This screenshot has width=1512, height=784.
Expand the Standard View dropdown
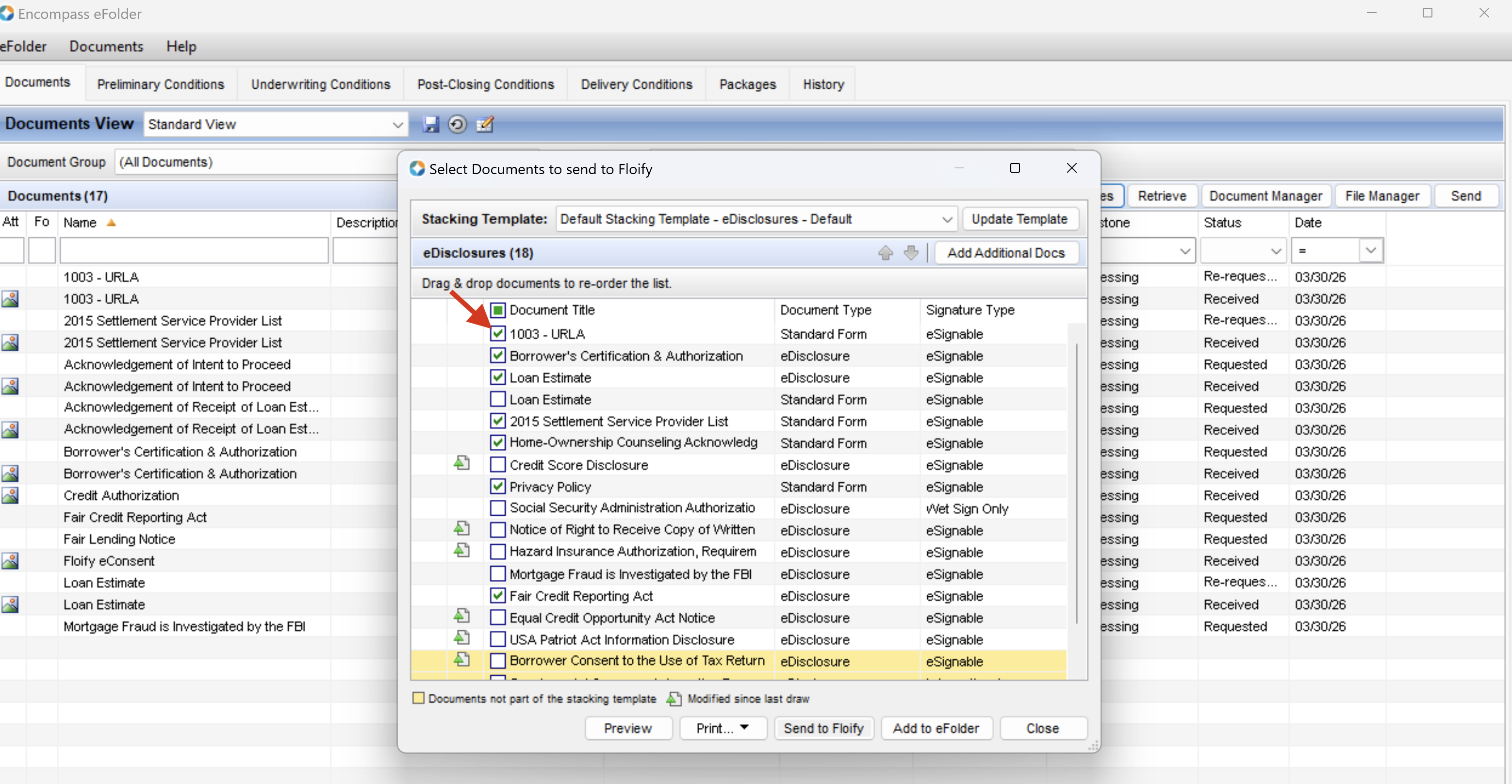(x=397, y=124)
